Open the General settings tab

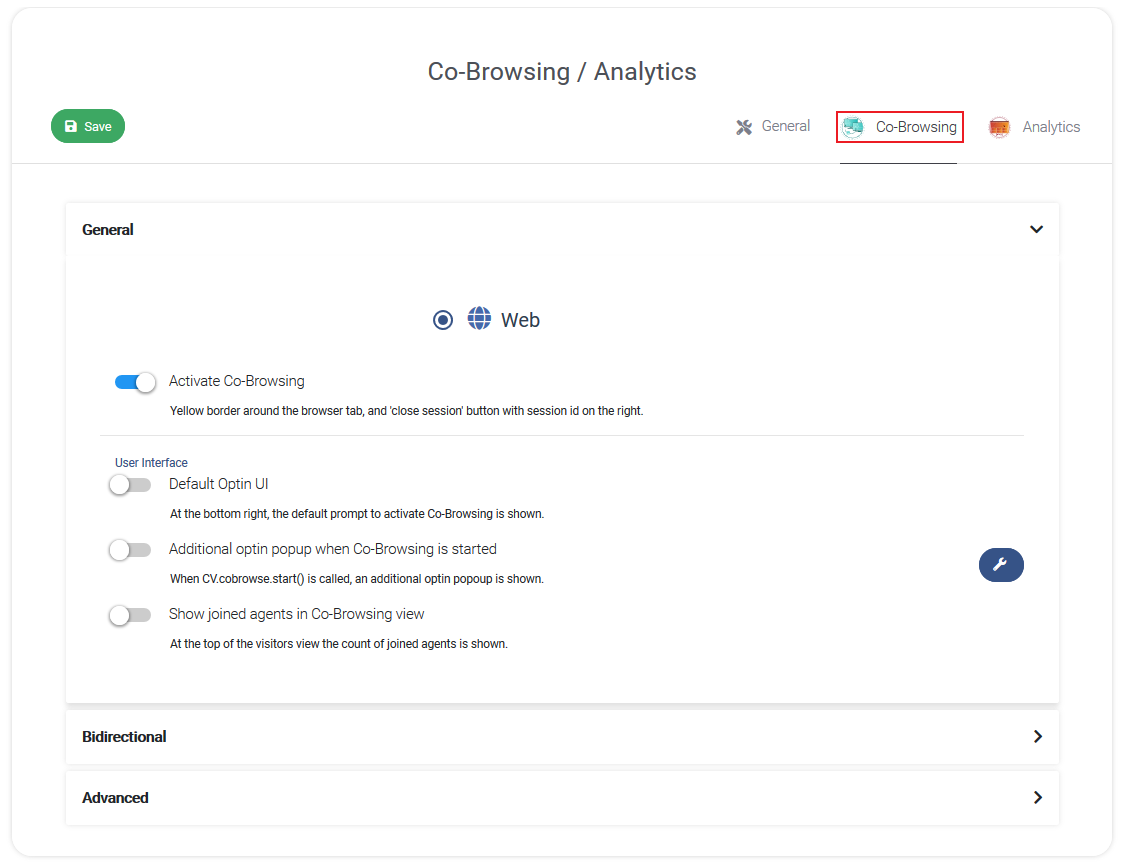pos(773,127)
